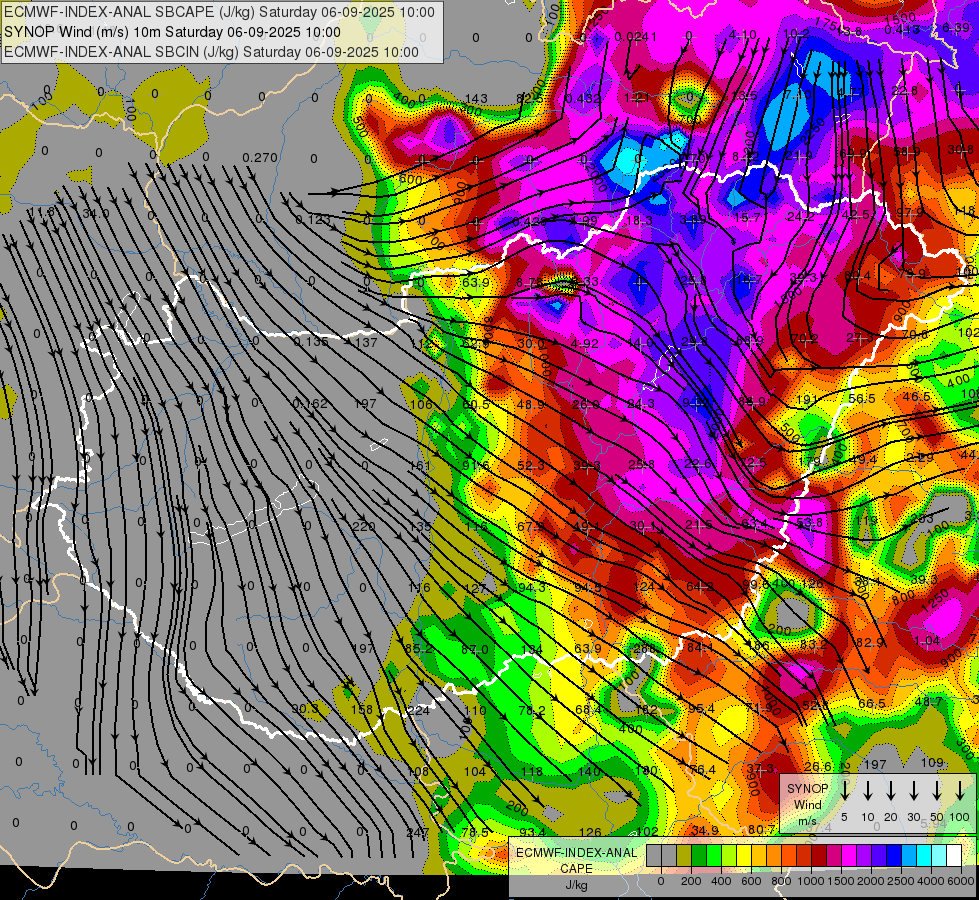
Task: Click the '56.5' value on the map
Action: tap(862, 398)
